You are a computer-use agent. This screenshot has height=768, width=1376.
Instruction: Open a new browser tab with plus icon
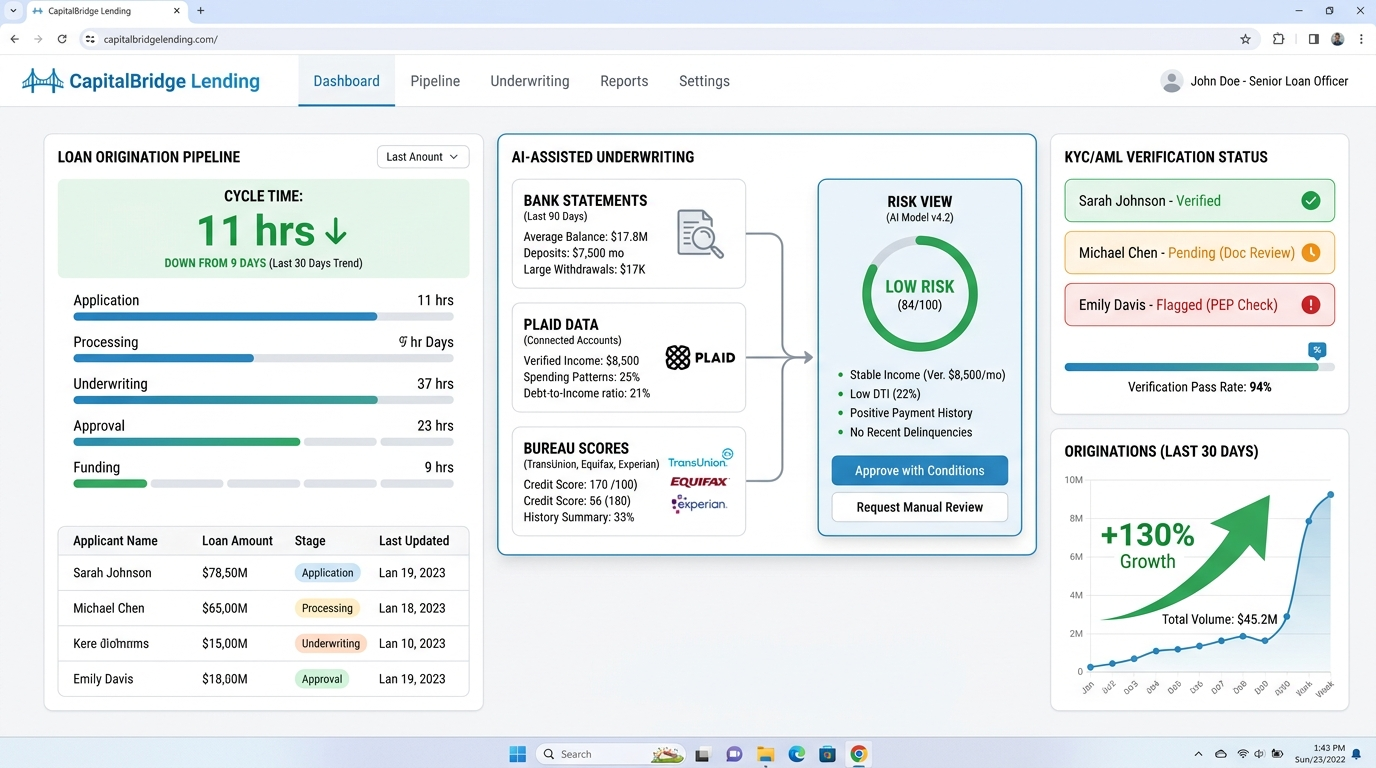pyautogui.click(x=200, y=11)
